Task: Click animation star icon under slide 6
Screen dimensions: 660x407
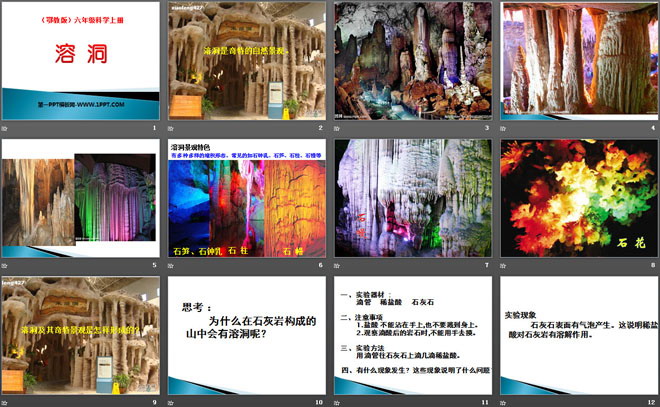Action: coord(170,266)
